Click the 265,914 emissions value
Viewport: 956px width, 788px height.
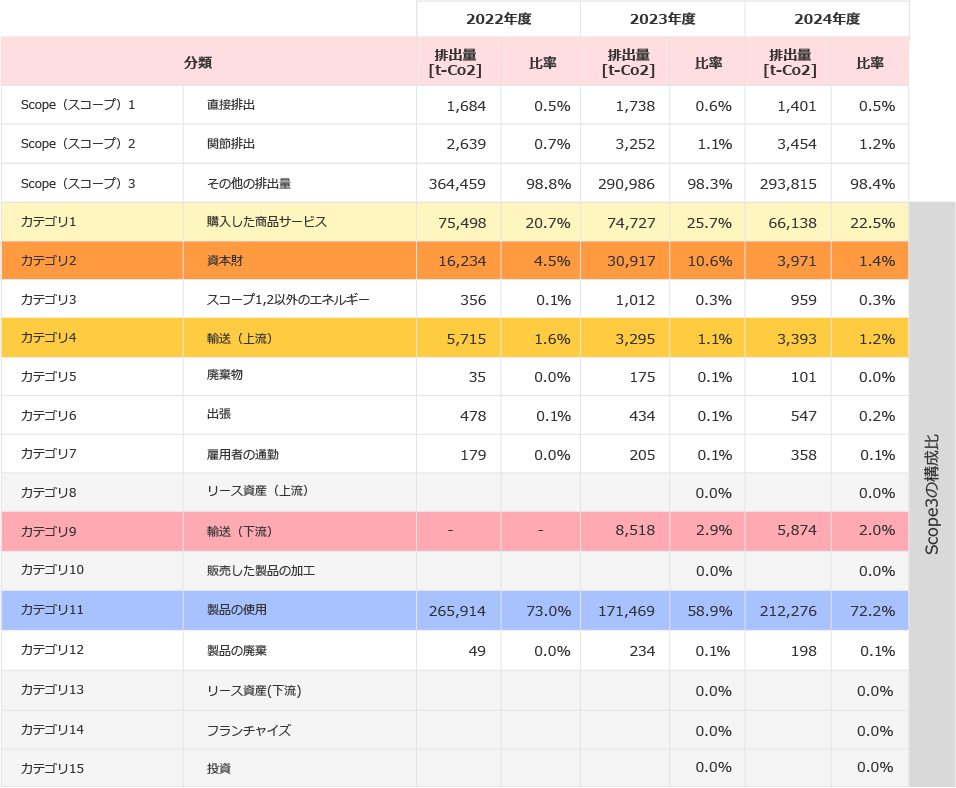[x=457, y=610]
